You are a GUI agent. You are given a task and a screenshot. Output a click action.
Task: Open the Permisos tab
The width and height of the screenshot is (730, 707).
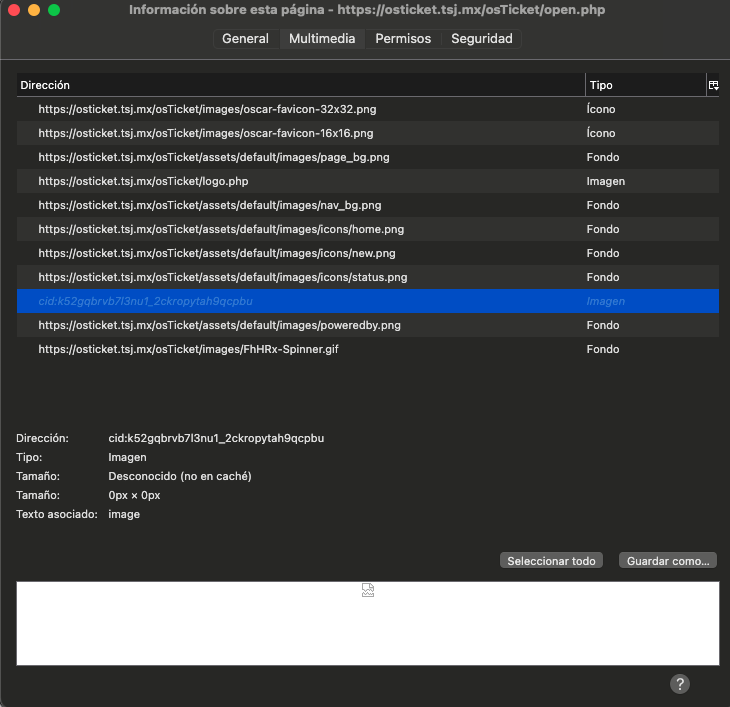(403, 39)
